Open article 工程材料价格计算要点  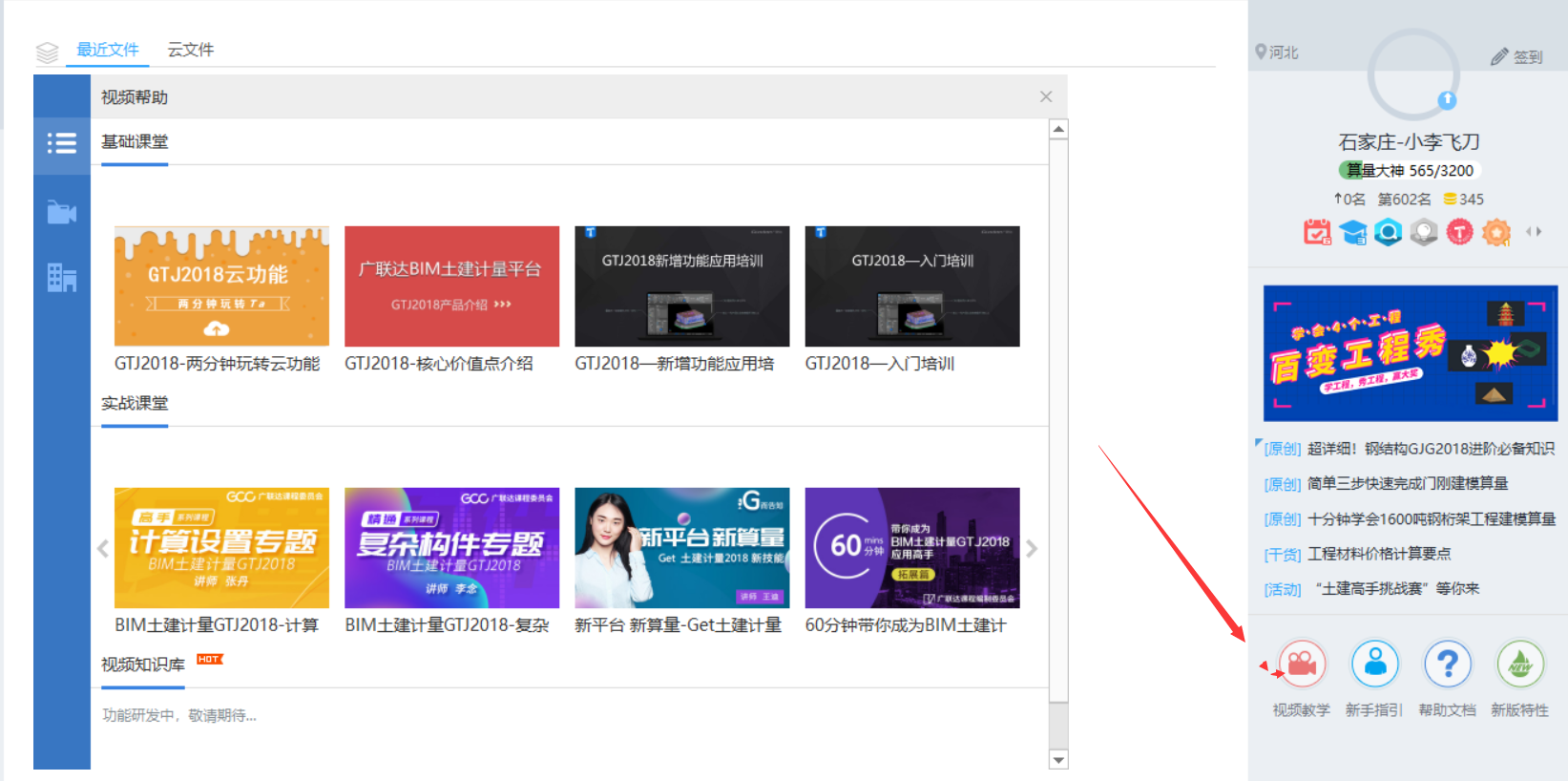pos(1378,554)
